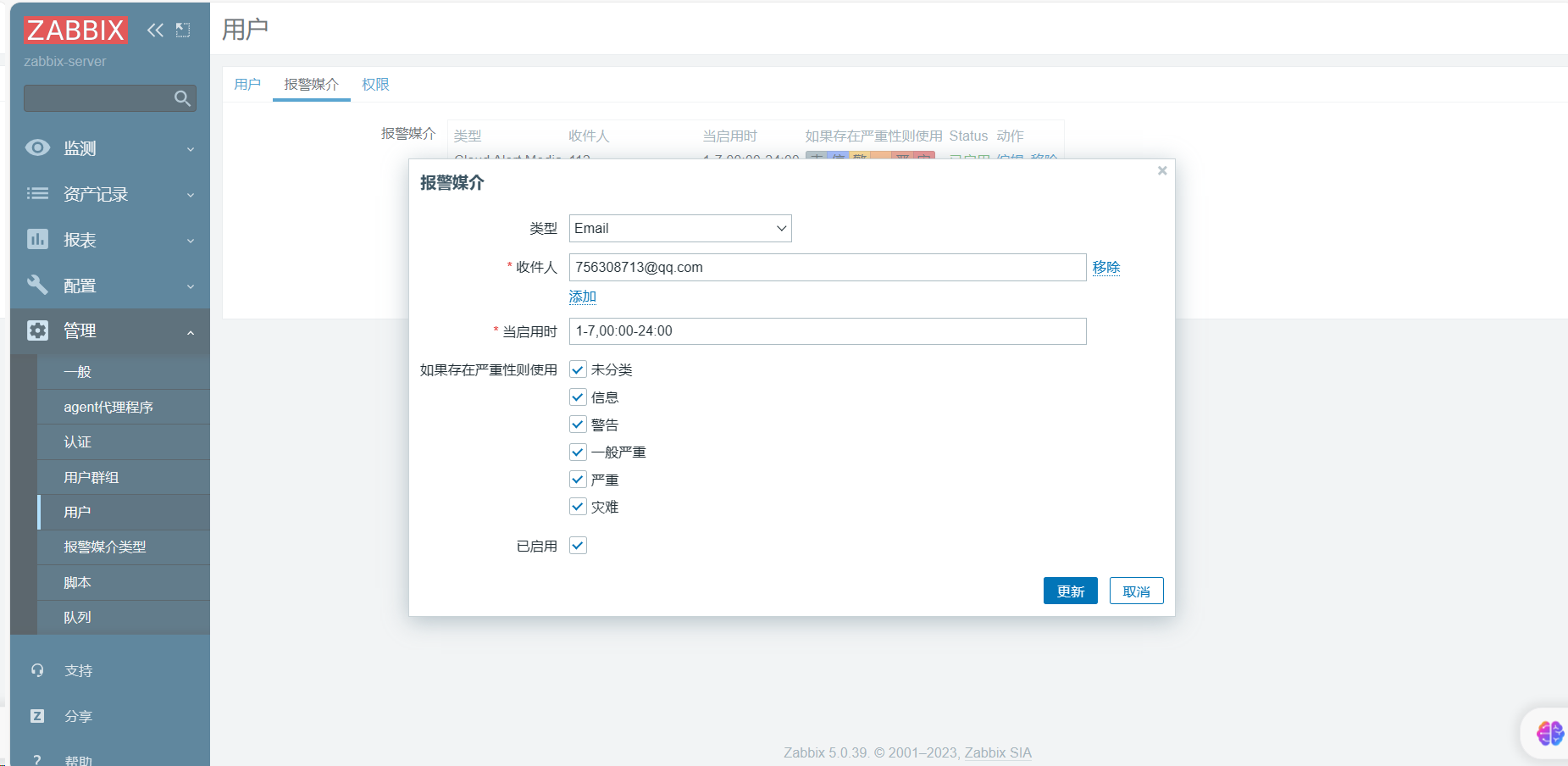This screenshot has width=1568, height=766.
Task: Click the 支持 label in sidebar
Action: point(79,670)
